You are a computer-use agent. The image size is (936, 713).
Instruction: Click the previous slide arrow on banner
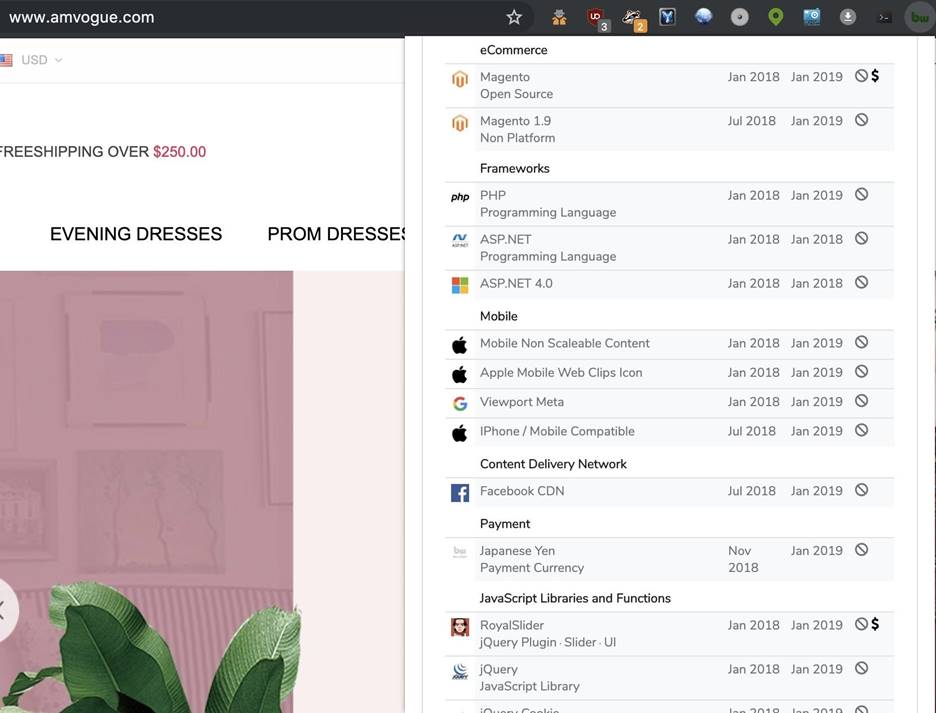coord(5,610)
